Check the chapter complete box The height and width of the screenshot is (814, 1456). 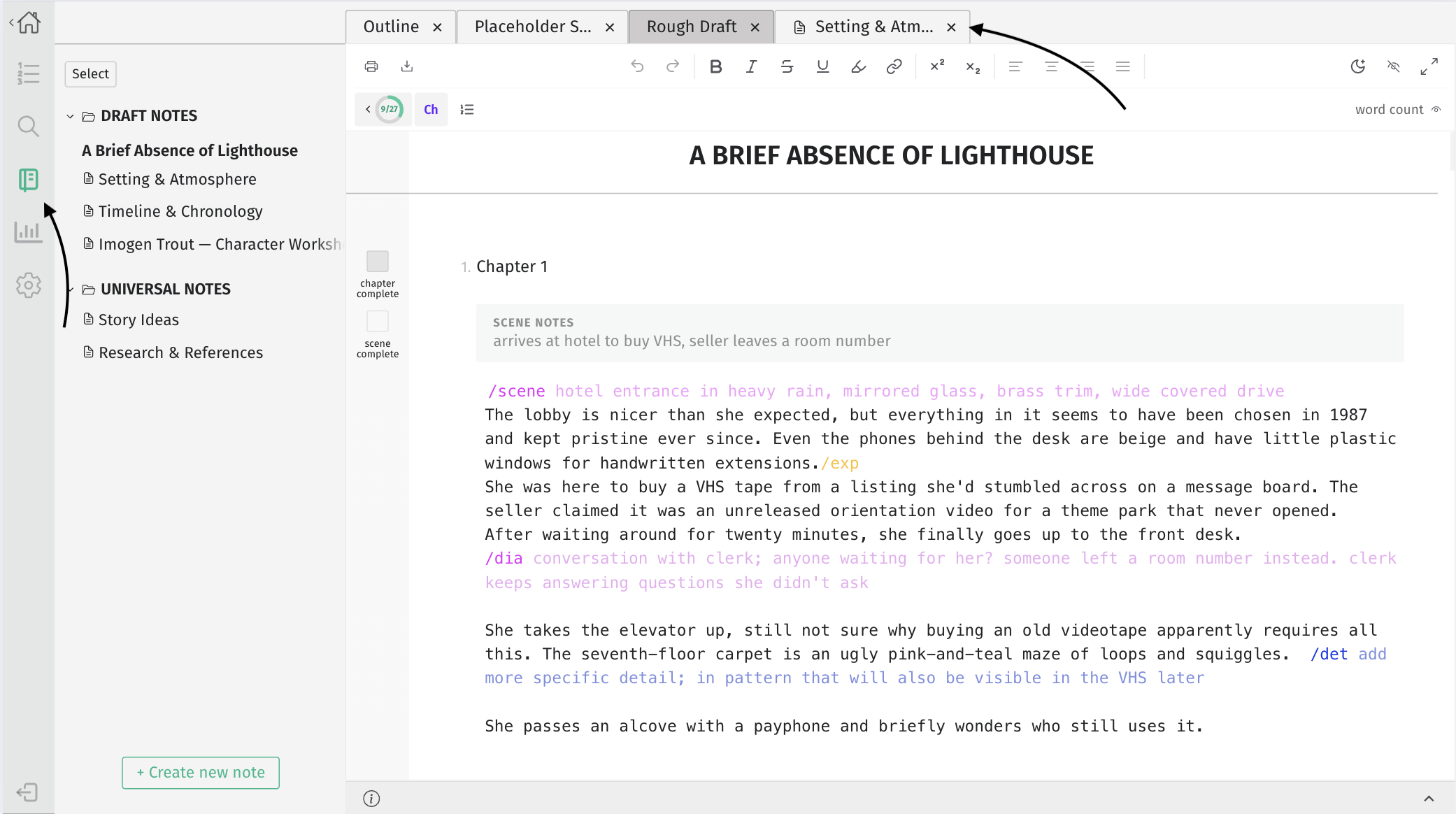click(x=378, y=262)
